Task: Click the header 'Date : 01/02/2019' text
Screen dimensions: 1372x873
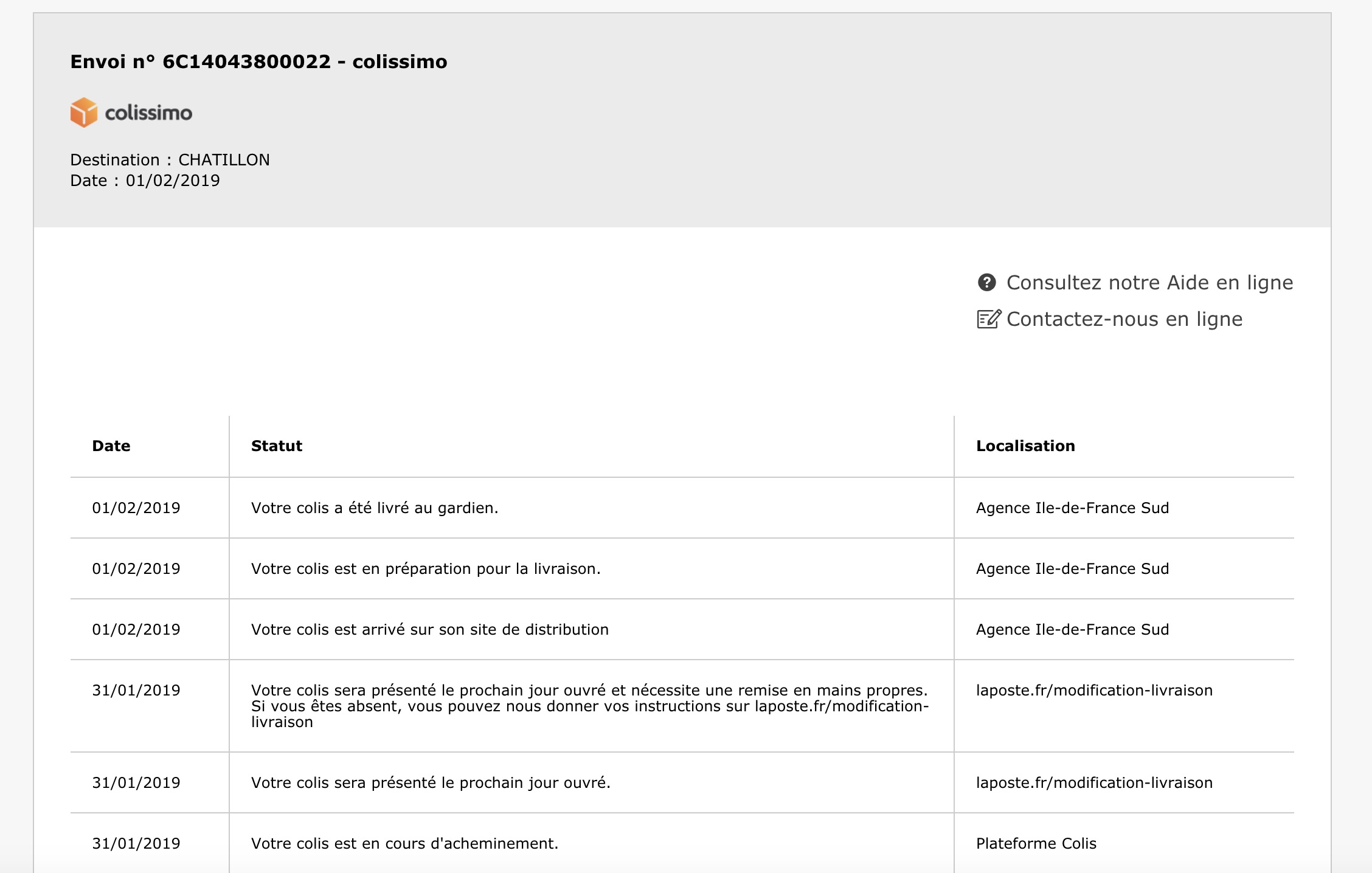Action: tap(145, 181)
